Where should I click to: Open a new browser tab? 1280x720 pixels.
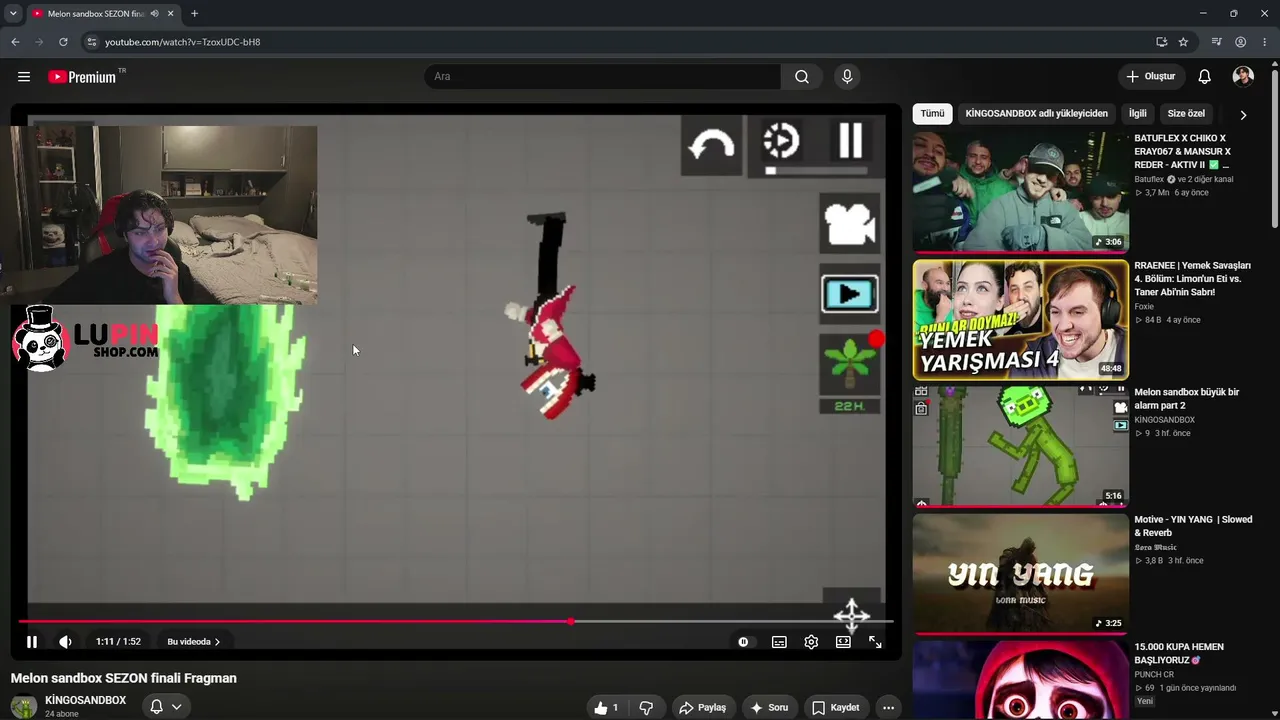194,14
